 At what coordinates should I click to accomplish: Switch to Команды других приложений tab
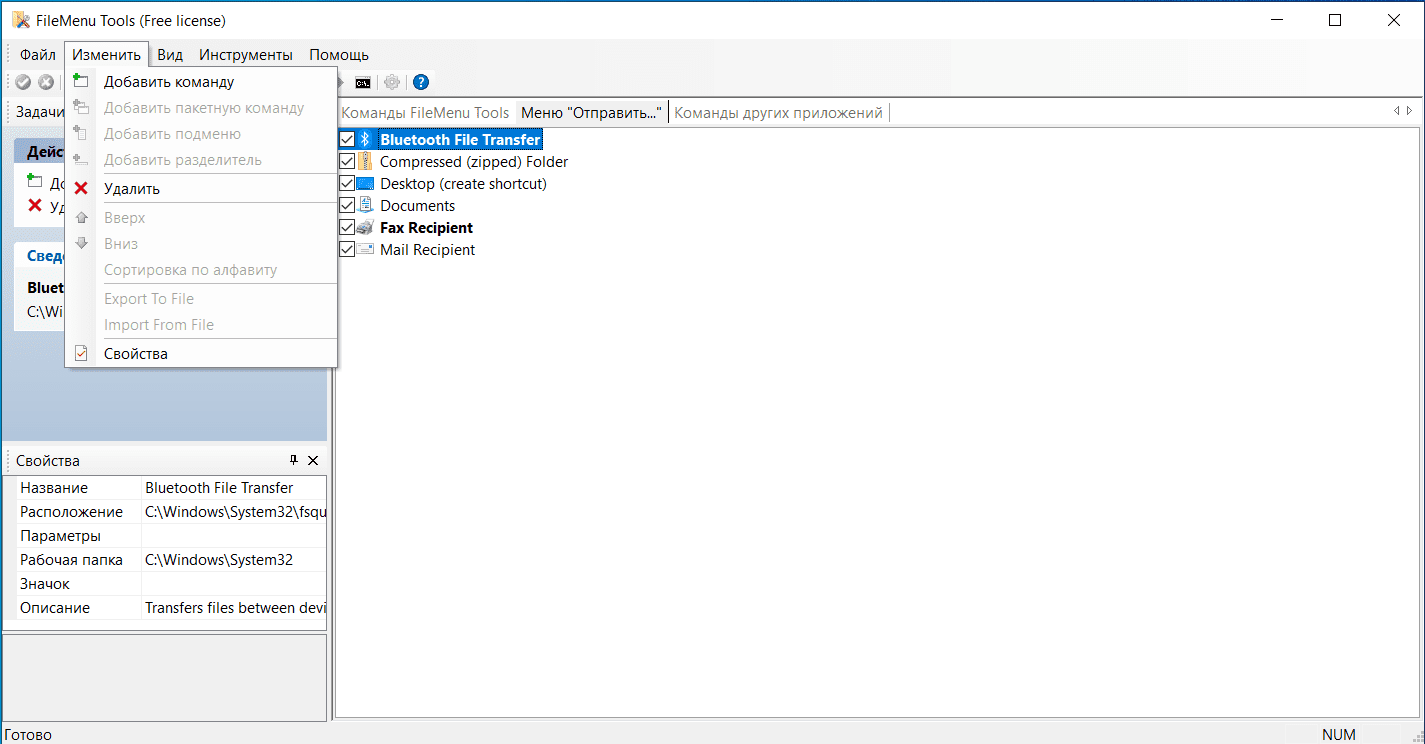click(x=778, y=113)
